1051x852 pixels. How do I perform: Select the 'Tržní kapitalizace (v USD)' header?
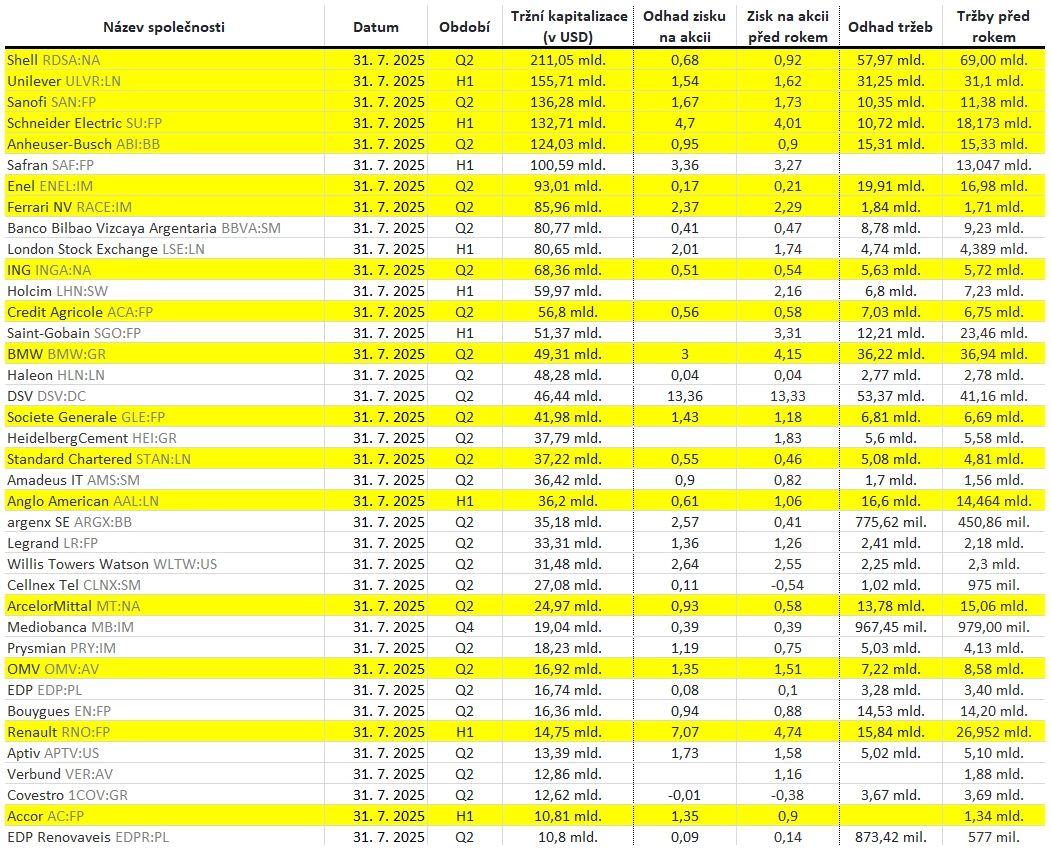tap(569, 27)
